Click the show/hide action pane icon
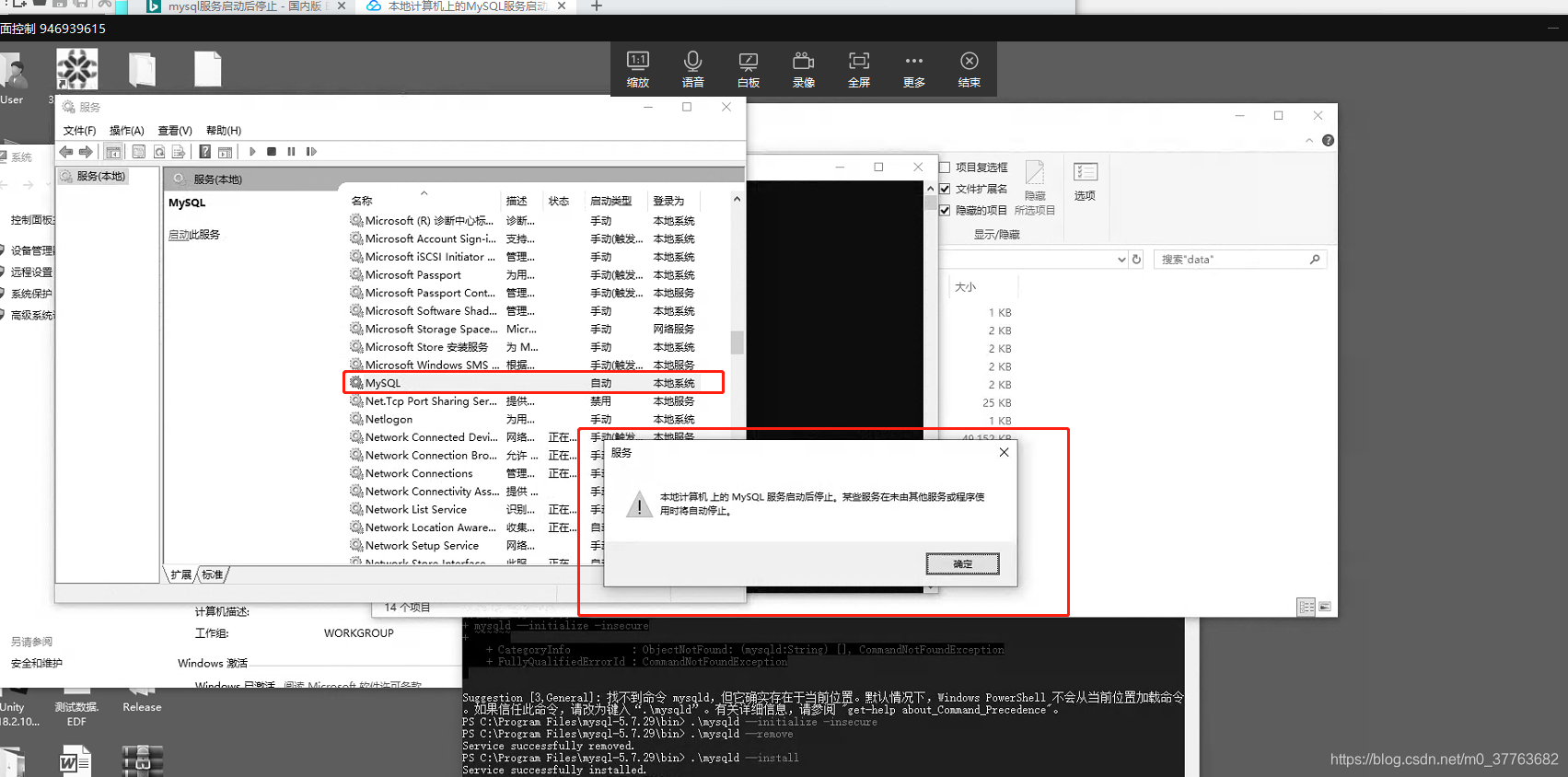Viewport: 1568px width, 777px height. [225, 152]
